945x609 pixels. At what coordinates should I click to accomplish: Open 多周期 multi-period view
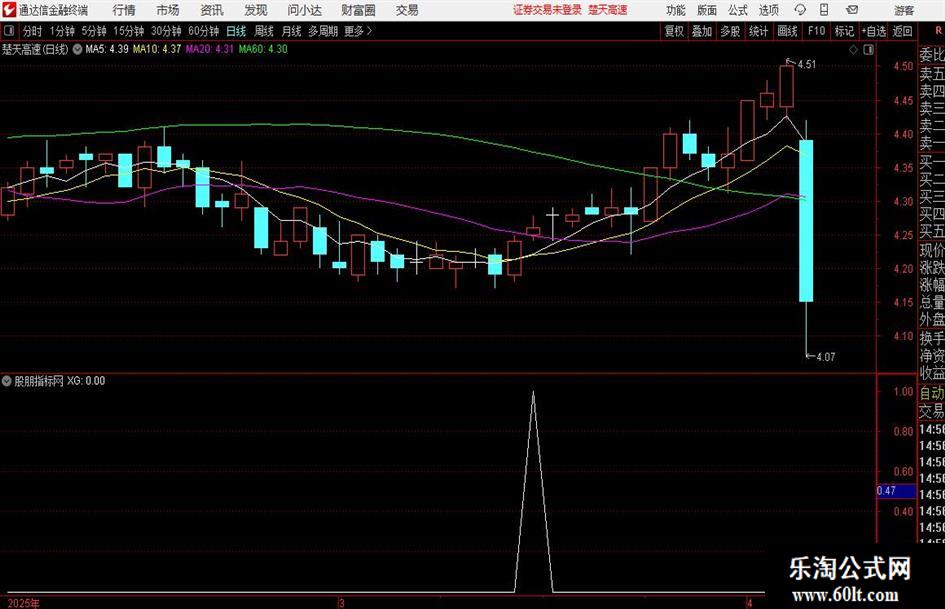[x=323, y=31]
